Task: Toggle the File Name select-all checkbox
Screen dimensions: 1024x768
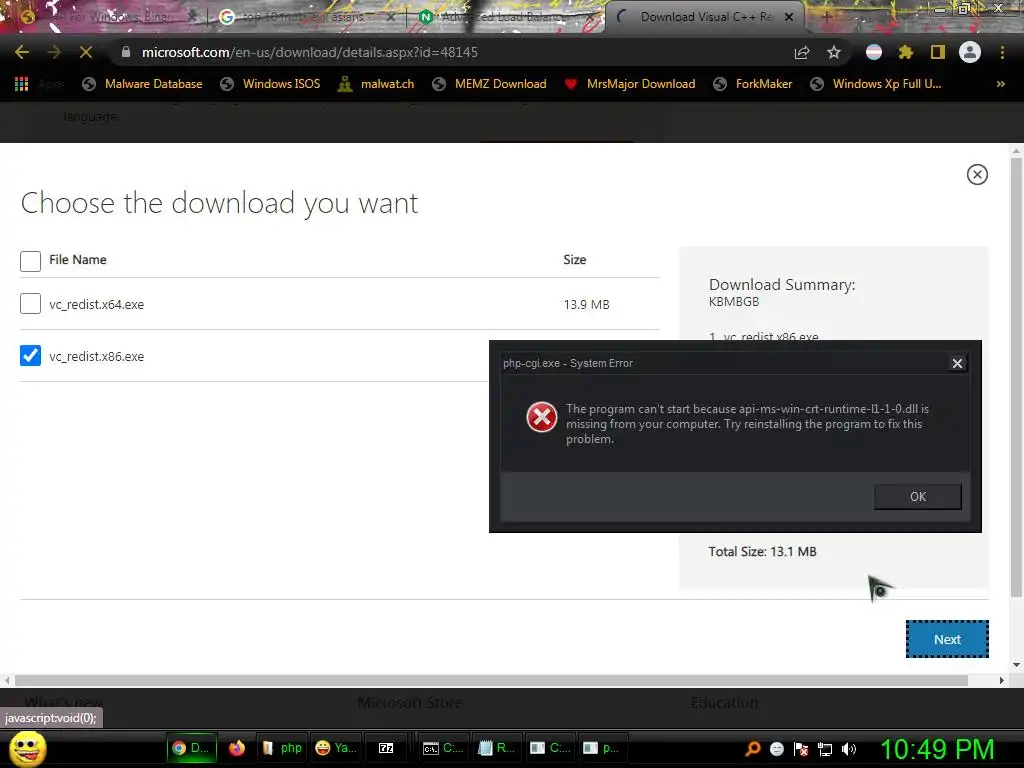Action: pos(30,261)
